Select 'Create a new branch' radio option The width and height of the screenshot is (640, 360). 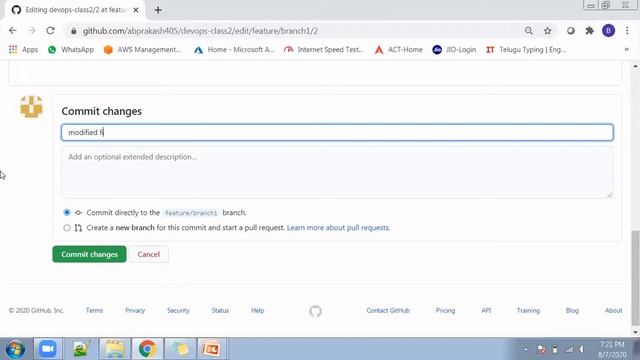point(67,228)
